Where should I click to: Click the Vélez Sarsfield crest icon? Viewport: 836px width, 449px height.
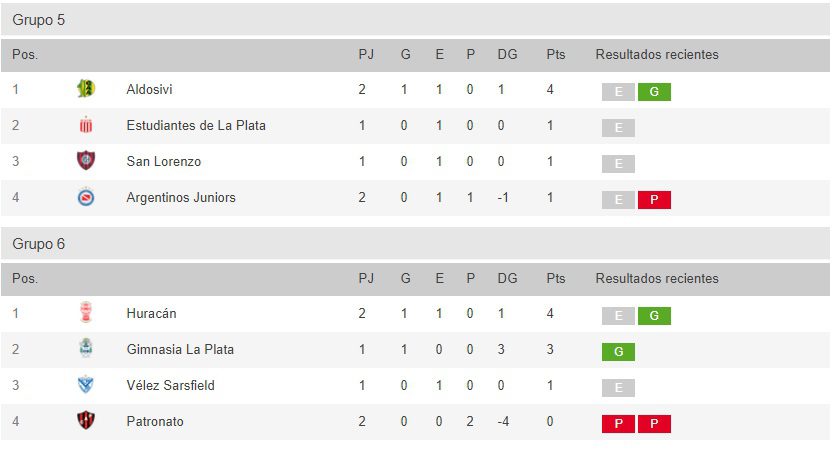(86, 385)
